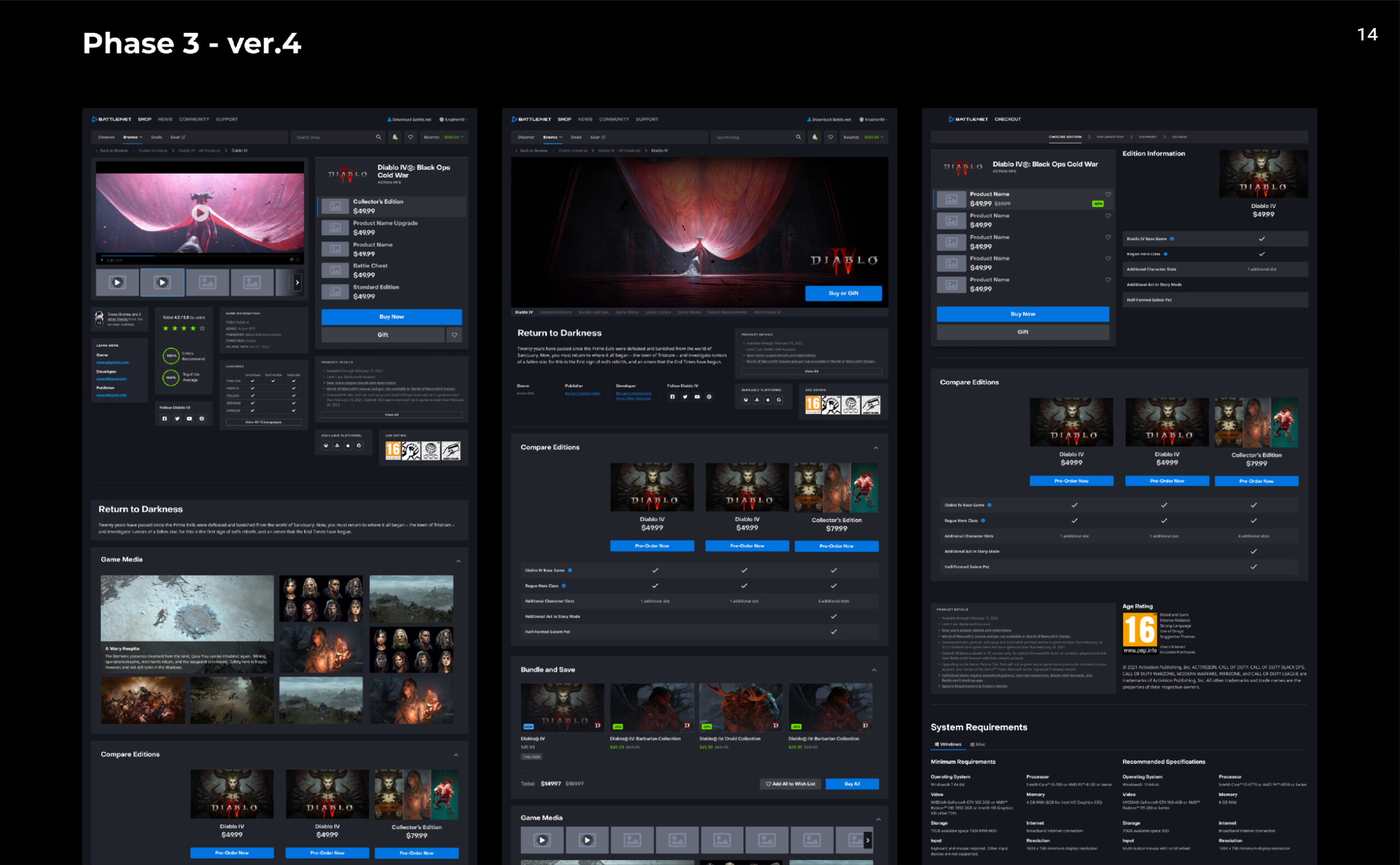Click Facebook icon in middle mockup Follow Diablo IV
The width and height of the screenshot is (1400, 865).
coord(673,396)
